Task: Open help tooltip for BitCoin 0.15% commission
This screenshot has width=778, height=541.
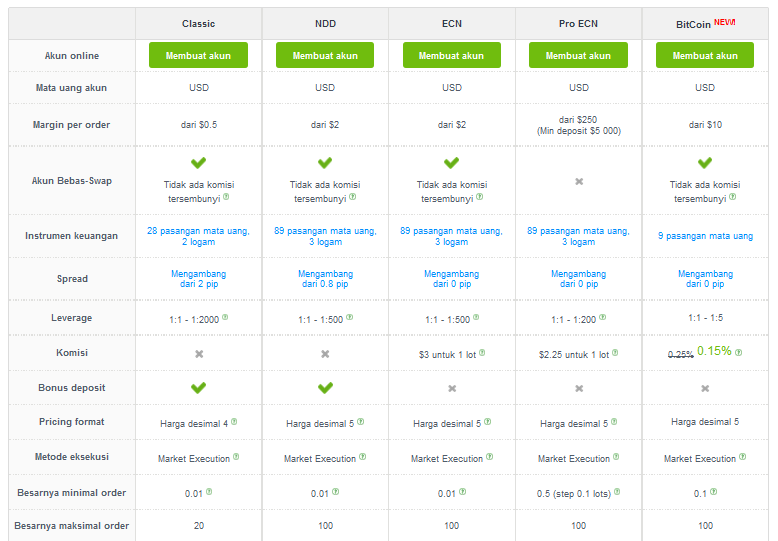Action: point(739,352)
